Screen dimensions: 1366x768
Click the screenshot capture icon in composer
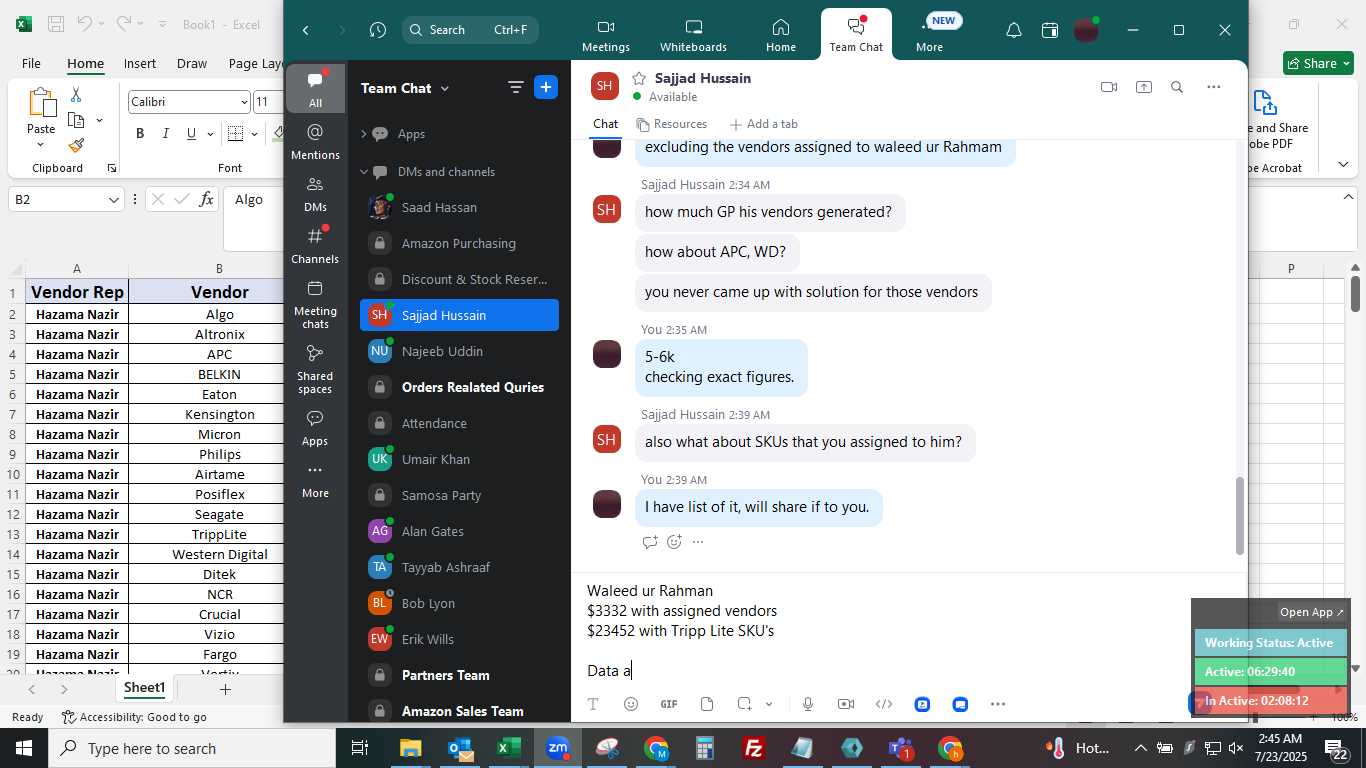(x=744, y=704)
